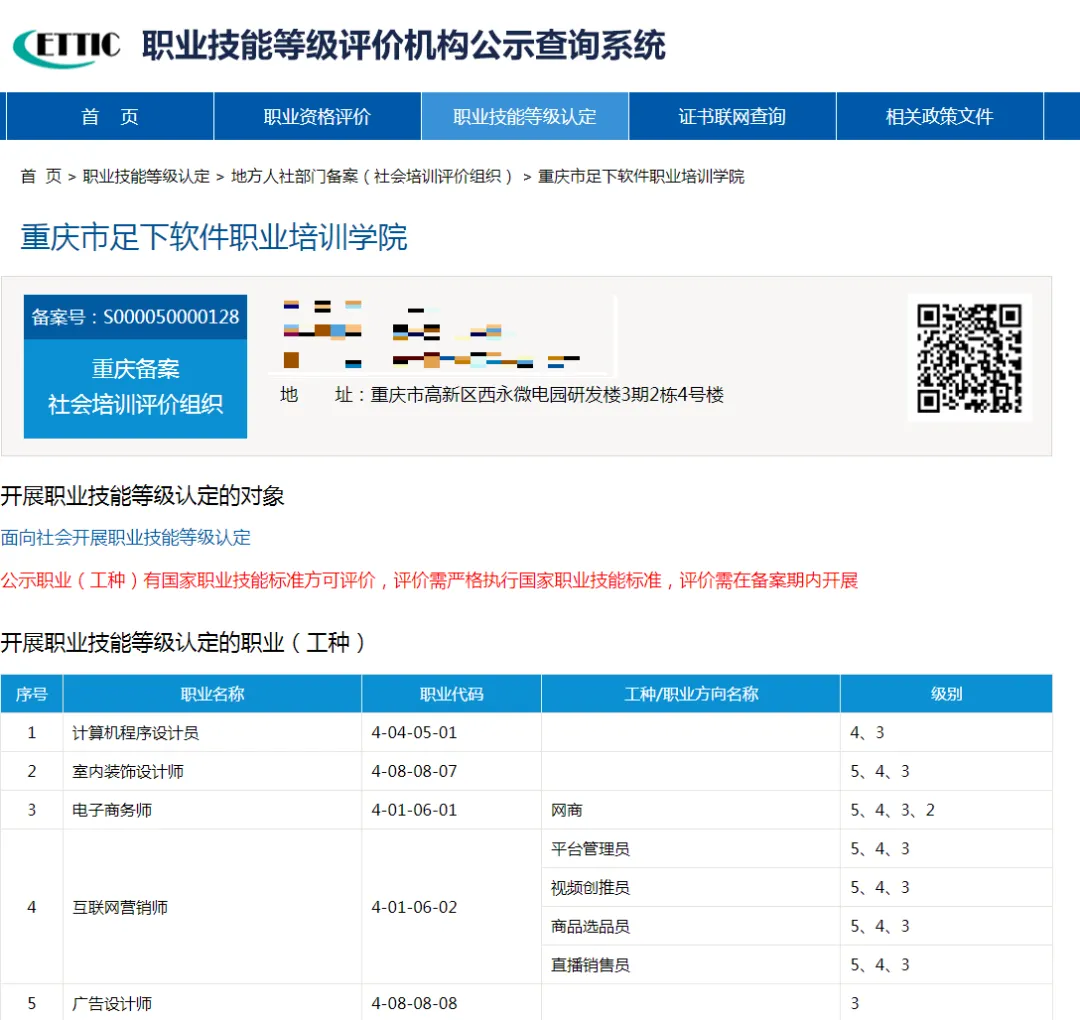Select the 直播销售员 row entry
This screenshot has width=1080, height=1020.
590,965
